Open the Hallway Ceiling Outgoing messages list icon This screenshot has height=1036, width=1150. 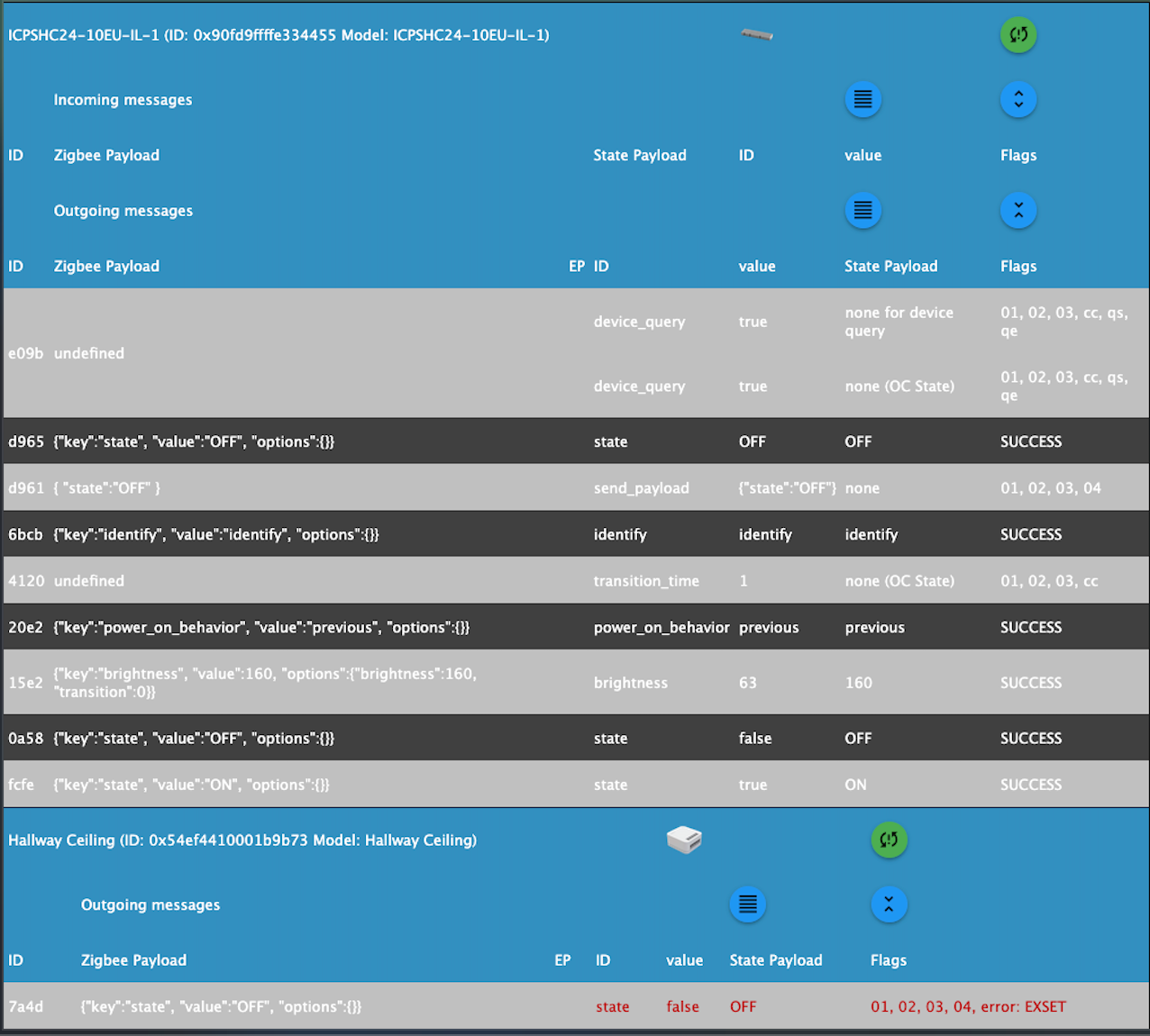click(x=747, y=904)
